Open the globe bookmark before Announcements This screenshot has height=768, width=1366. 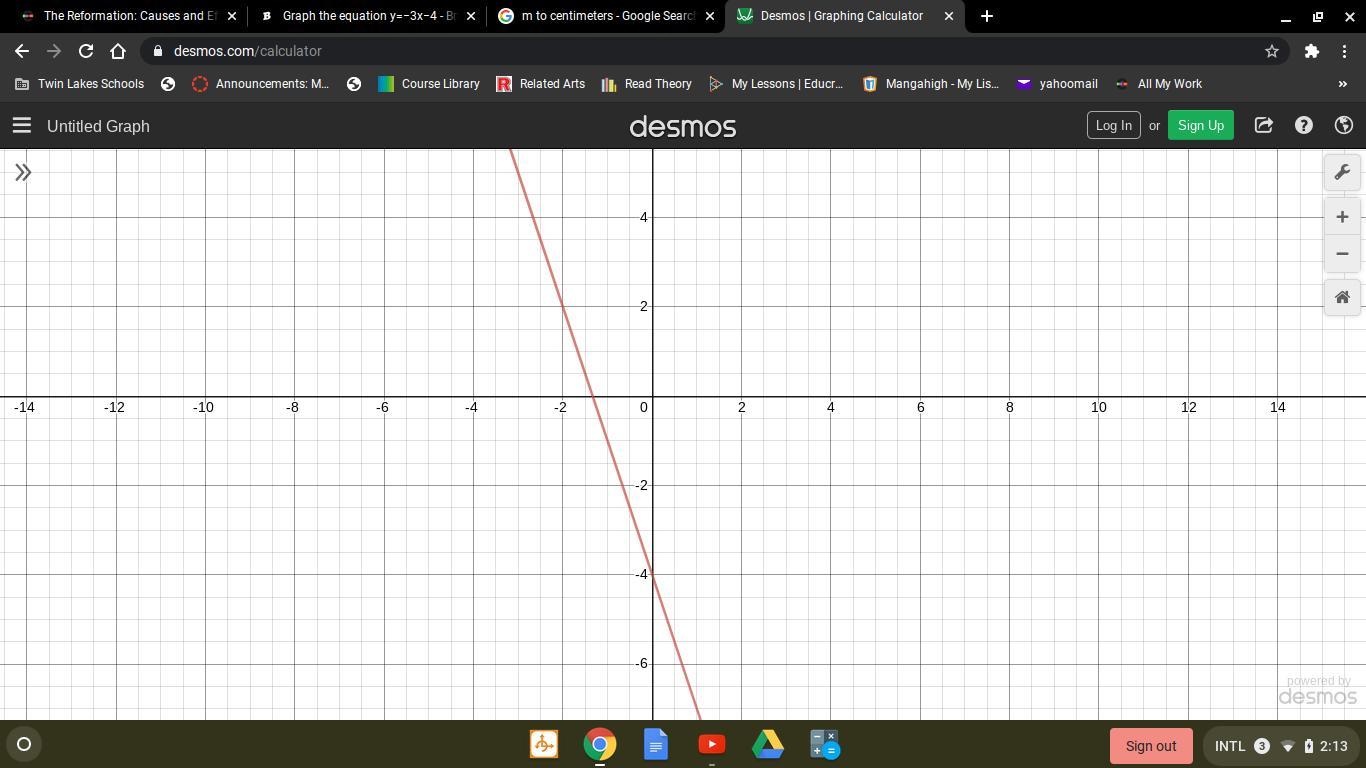[168, 84]
